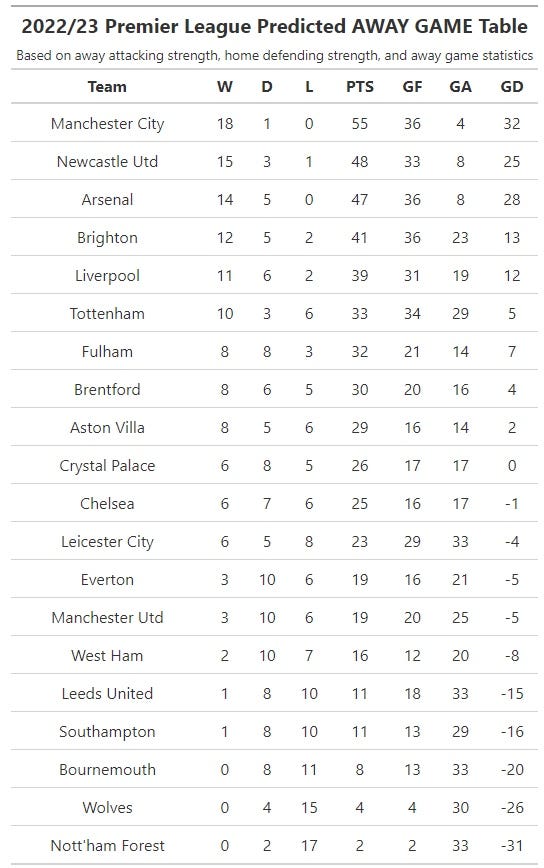The width and height of the screenshot is (544, 868).
Task: Click Manchester Utd team name
Action: pos(107,618)
